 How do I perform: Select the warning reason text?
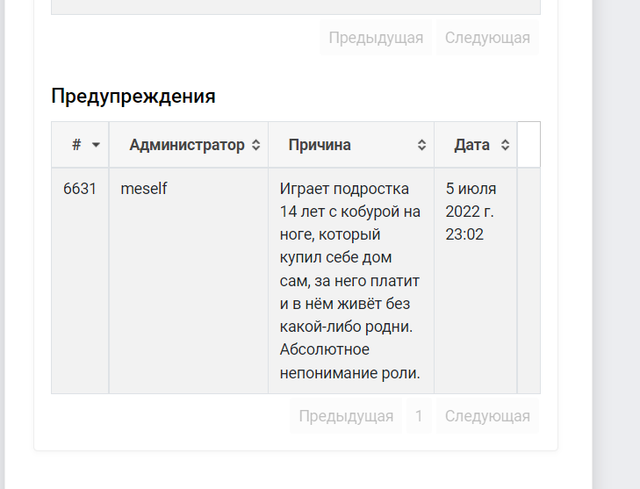pyautogui.click(x=350, y=281)
